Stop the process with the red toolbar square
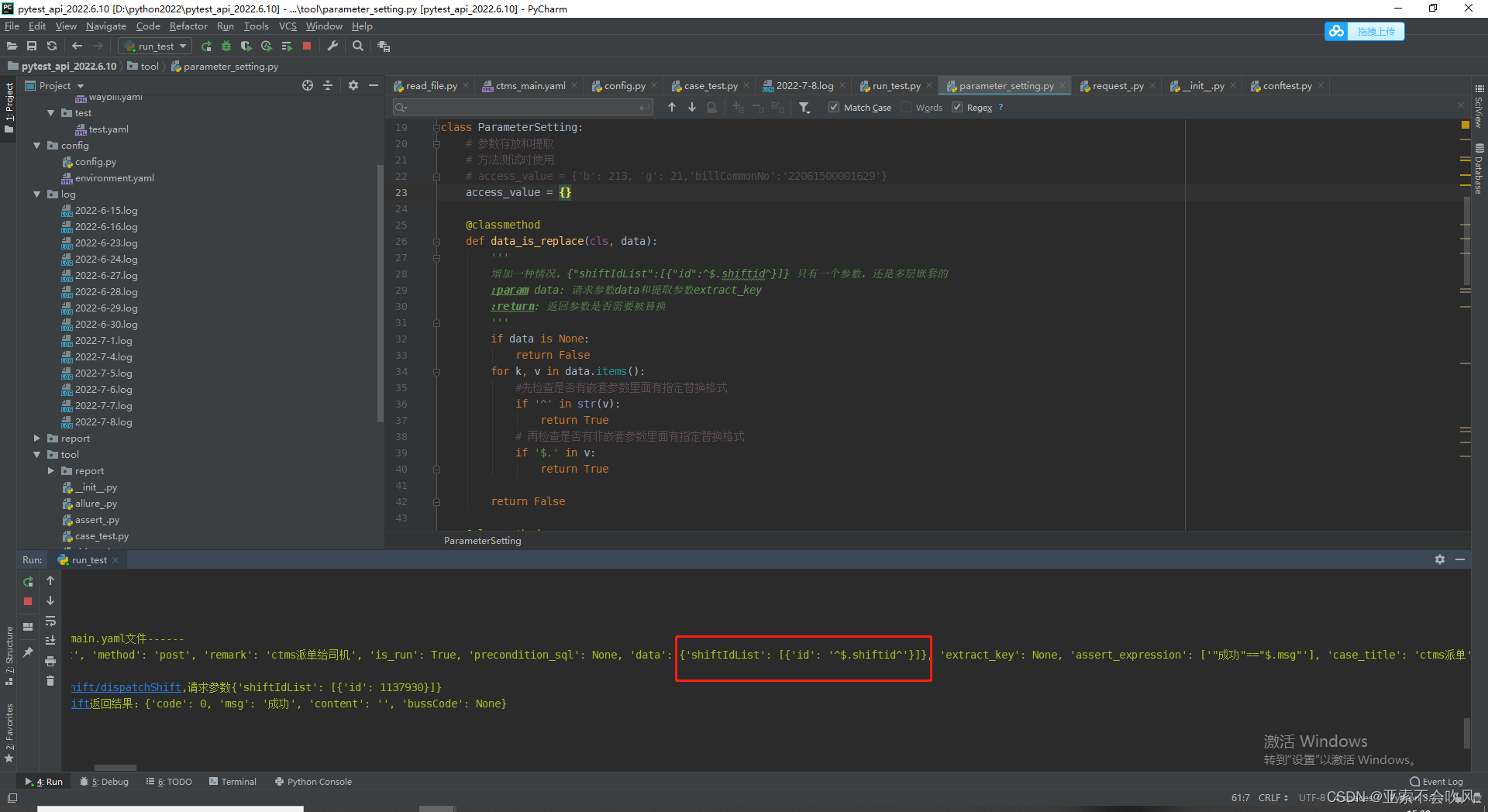 307,46
